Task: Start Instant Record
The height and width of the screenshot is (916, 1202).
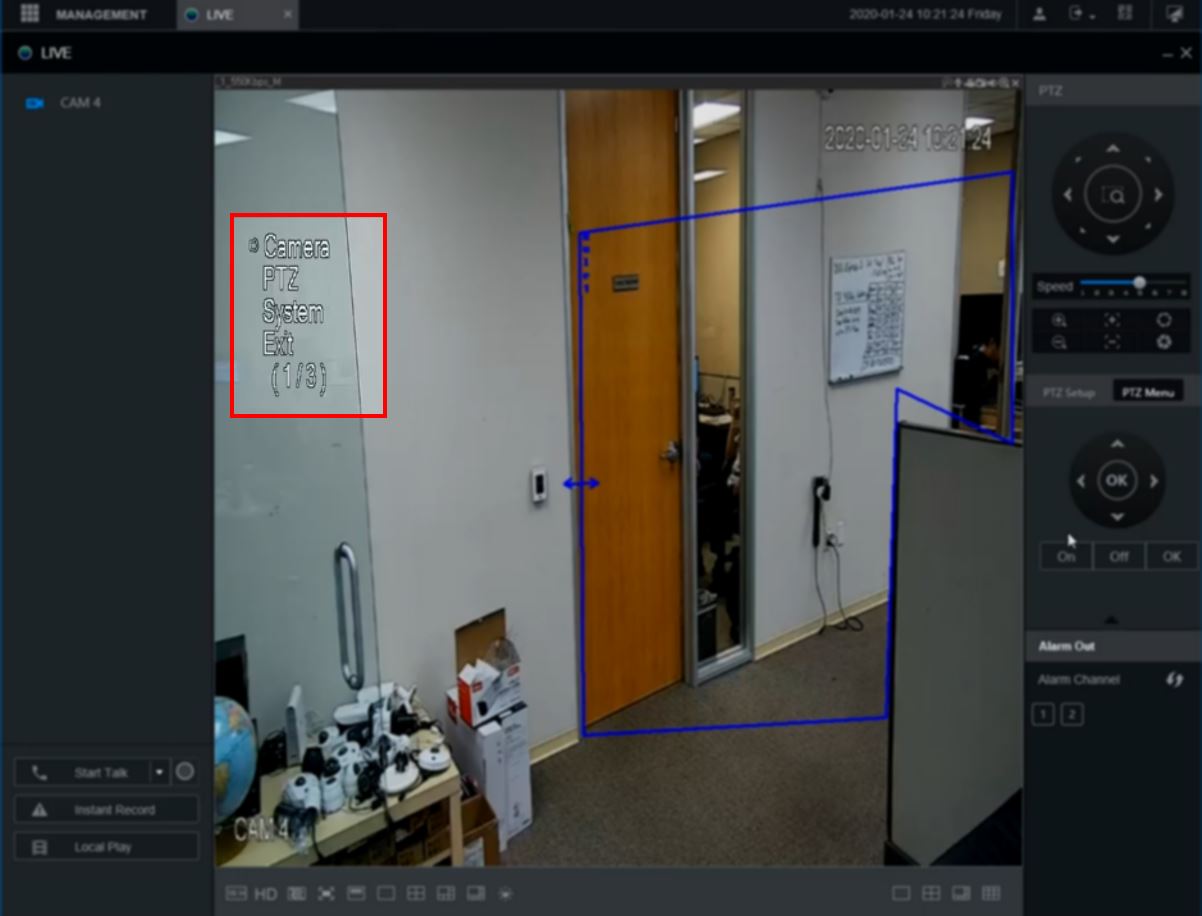Action: click(x=106, y=810)
